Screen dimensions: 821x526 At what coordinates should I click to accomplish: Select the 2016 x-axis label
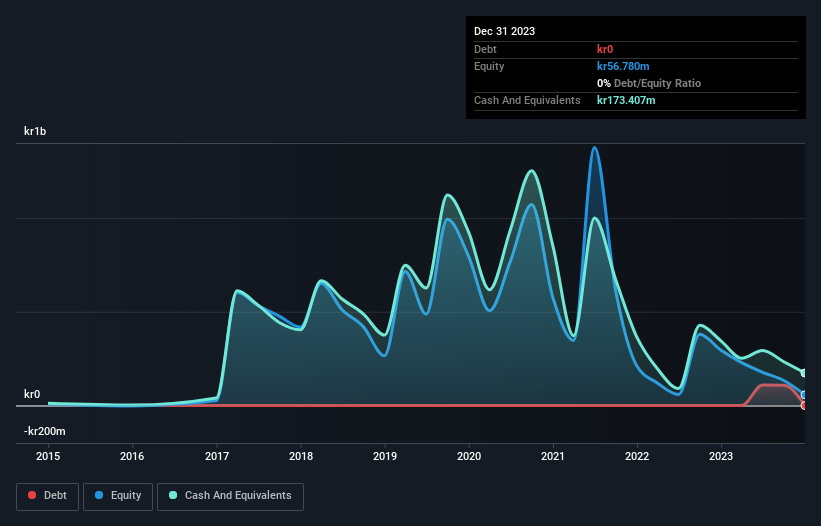[132, 456]
